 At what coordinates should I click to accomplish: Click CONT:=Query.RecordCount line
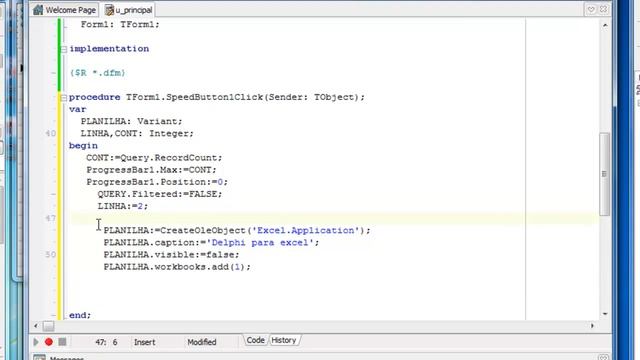click(x=154, y=158)
